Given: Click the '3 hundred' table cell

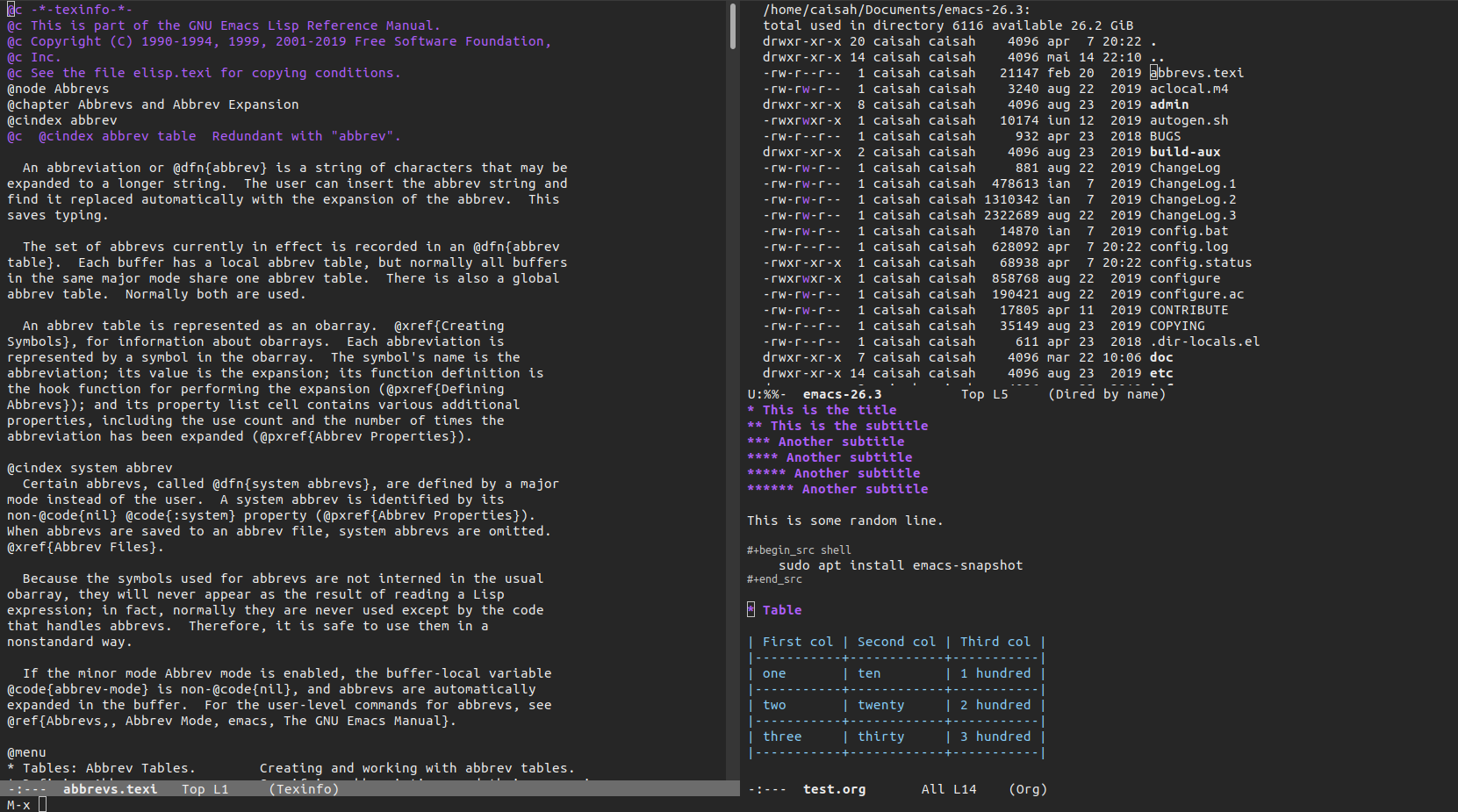Looking at the screenshot, I should 995,737.
